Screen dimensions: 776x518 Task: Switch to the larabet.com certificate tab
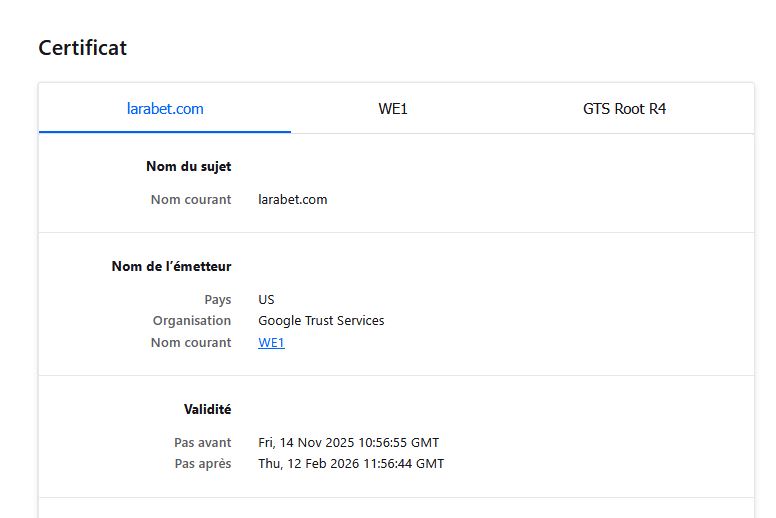pyautogui.click(x=165, y=108)
